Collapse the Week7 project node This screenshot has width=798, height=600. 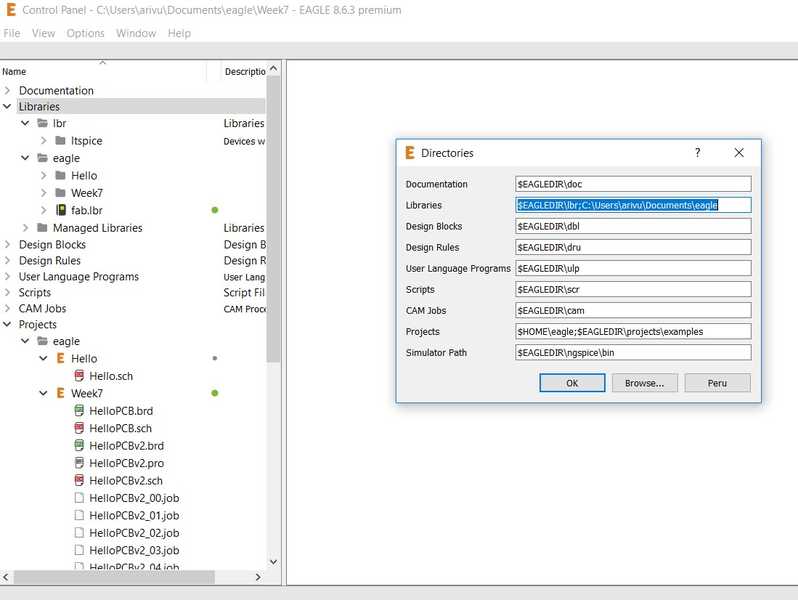tap(44, 393)
